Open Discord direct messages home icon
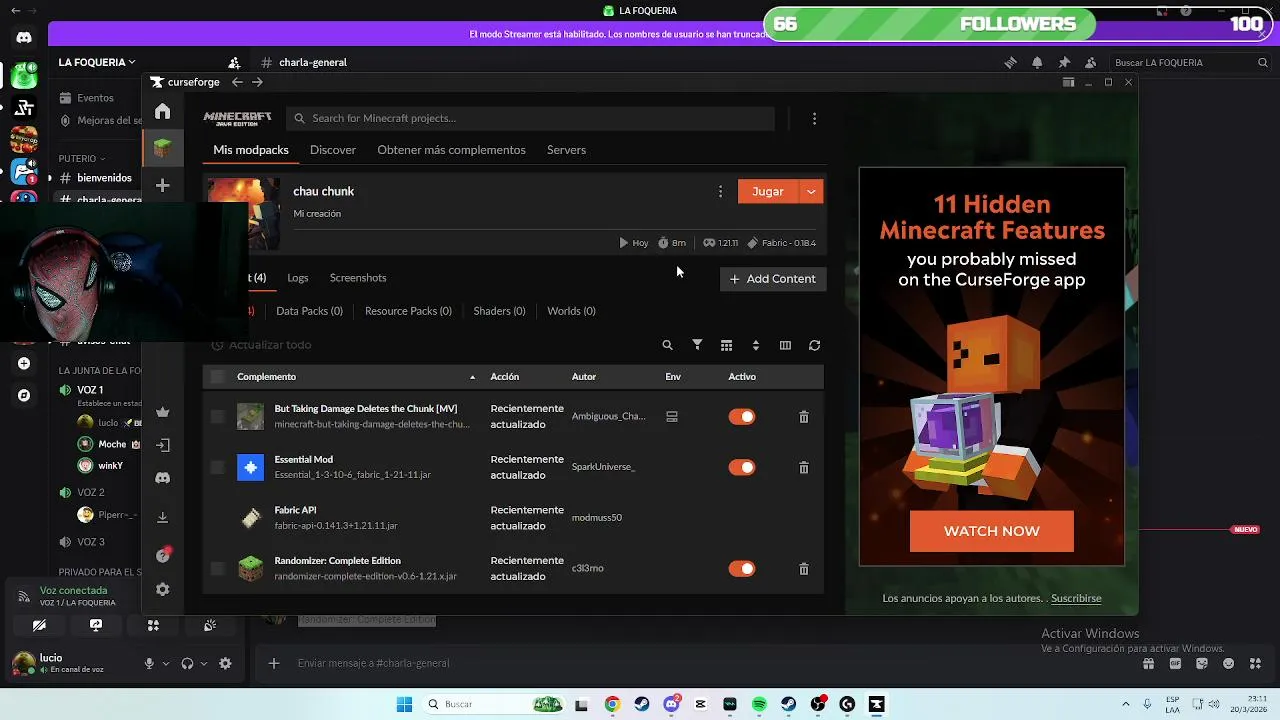The height and width of the screenshot is (720, 1280). [24, 38]
